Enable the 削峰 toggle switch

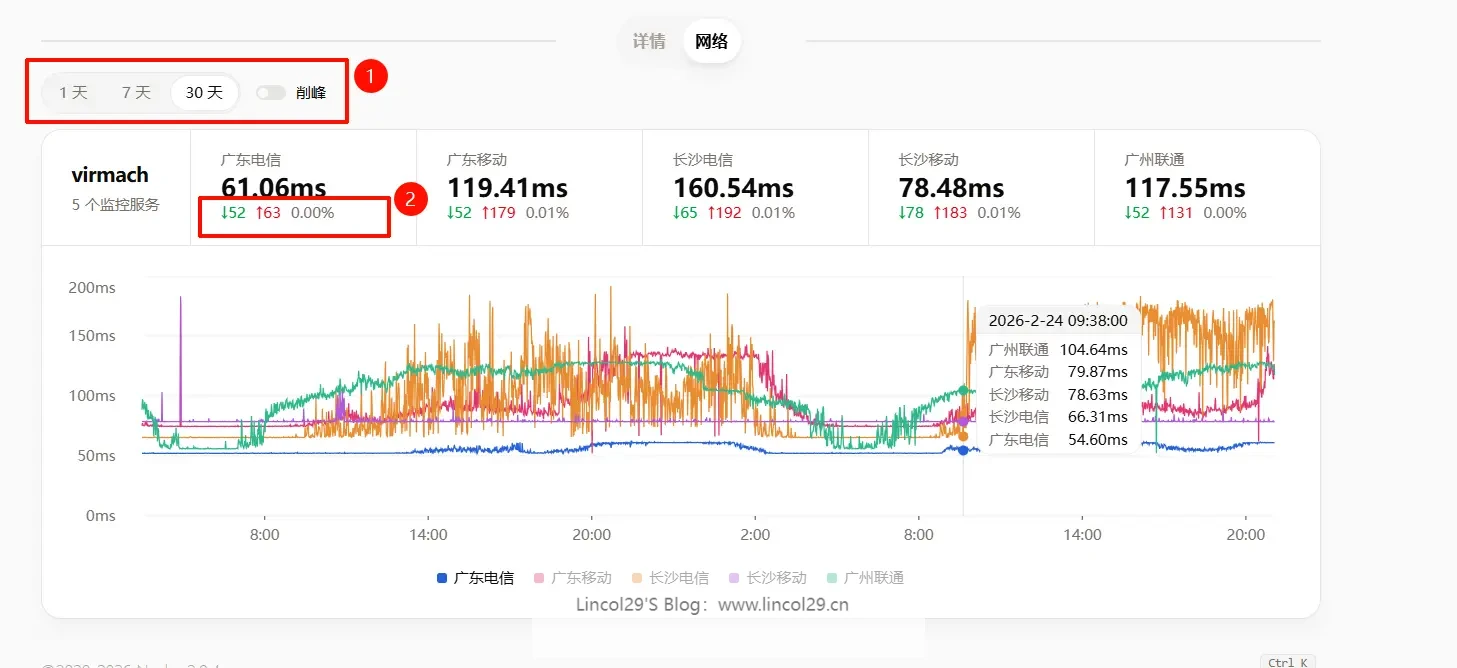tap(270, 93)
